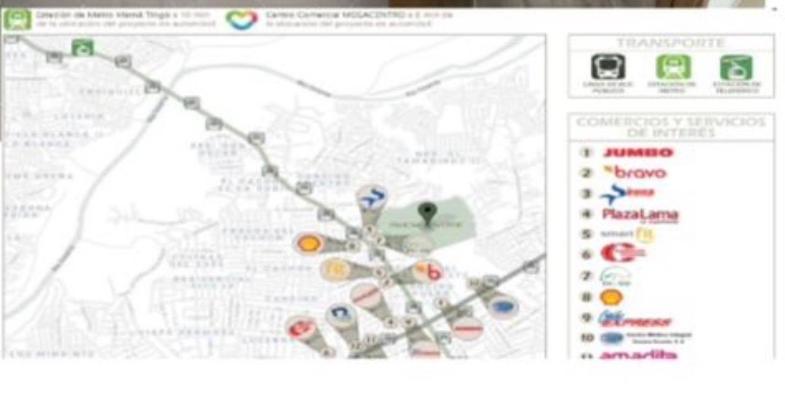Select the Bravo logo in the legend
Viewport: 785px width, 410px height.
(x=635, y=172)
